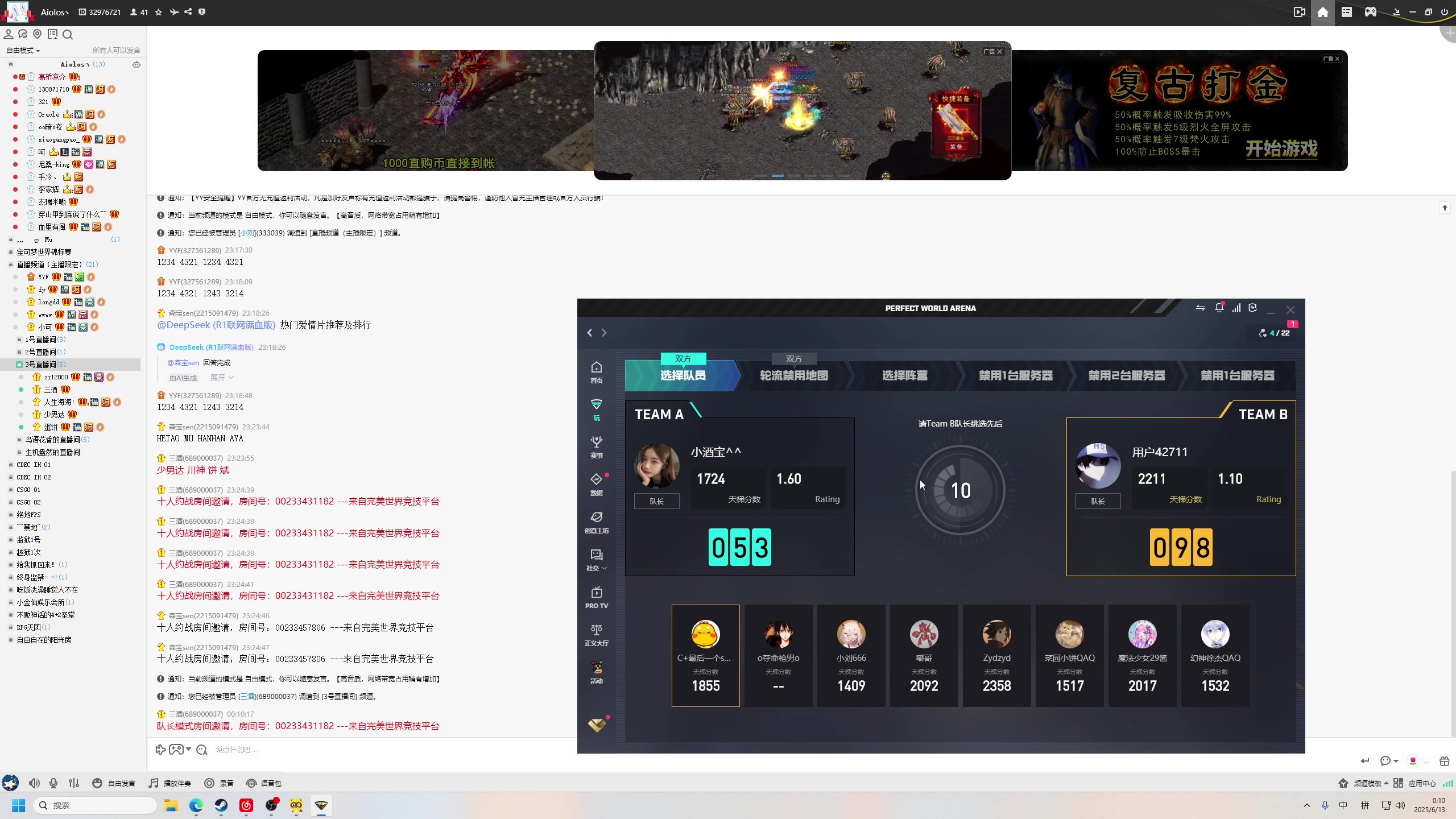Toggle the microphone in YY bottom bar
Image resolution: width=1456 pixels, height=819 pixels.
tap(53, 783)
